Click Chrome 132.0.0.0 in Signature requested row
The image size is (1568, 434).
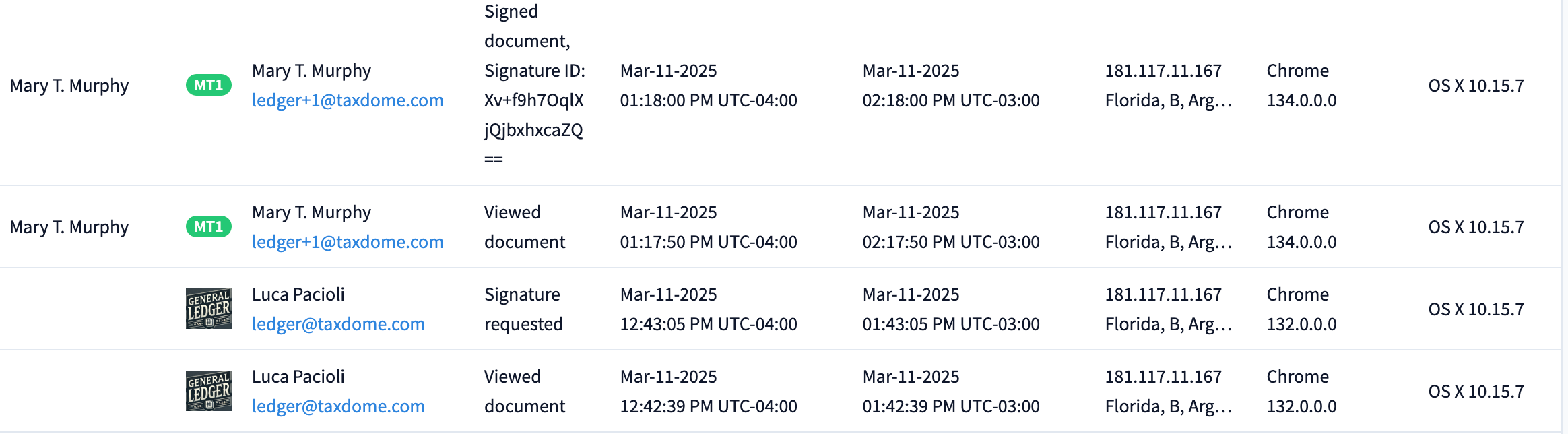tap(1301, 309)
